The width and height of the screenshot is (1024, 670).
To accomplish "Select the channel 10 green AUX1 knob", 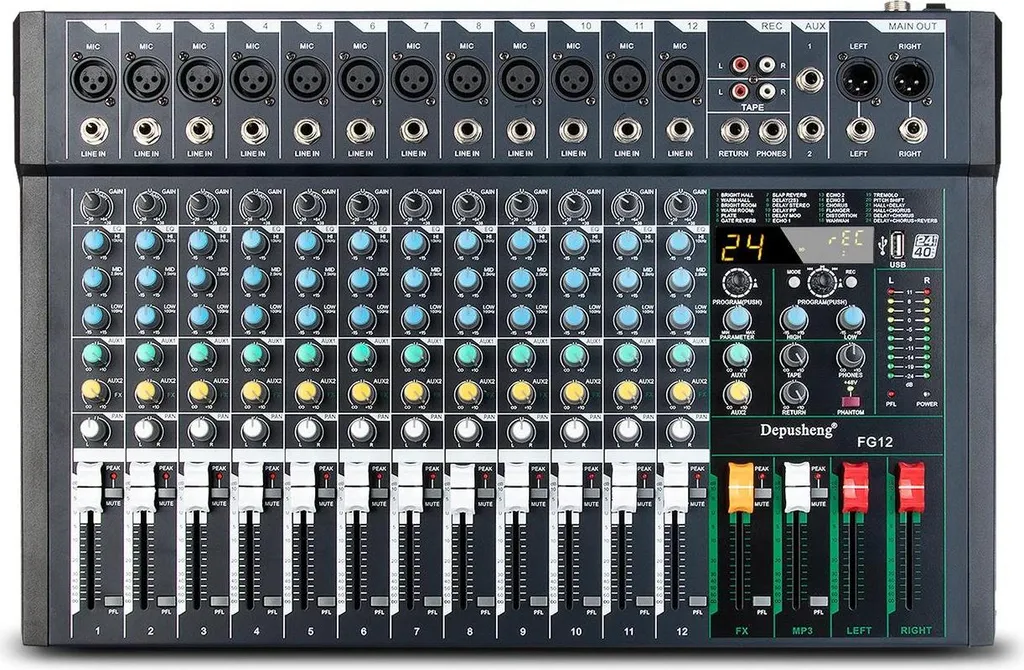I will 574,355.
